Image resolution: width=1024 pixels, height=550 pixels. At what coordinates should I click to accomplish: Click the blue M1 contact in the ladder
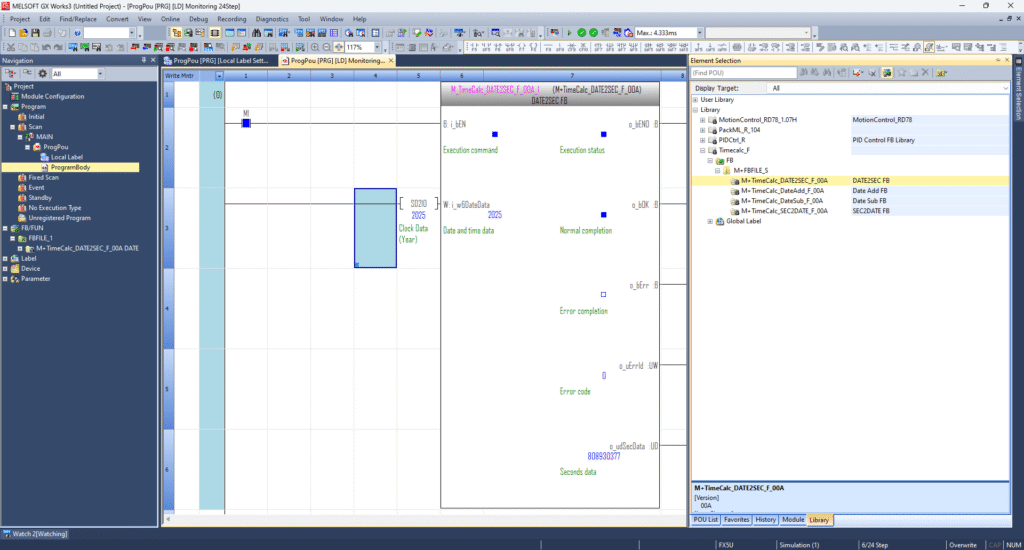click(x=246, y=123)
